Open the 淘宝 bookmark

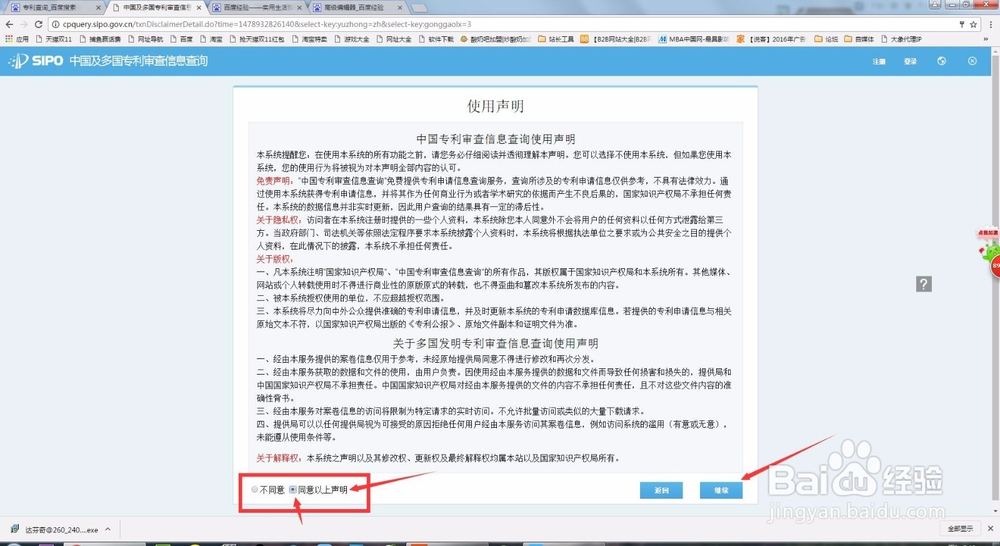[x=211, y=39]
